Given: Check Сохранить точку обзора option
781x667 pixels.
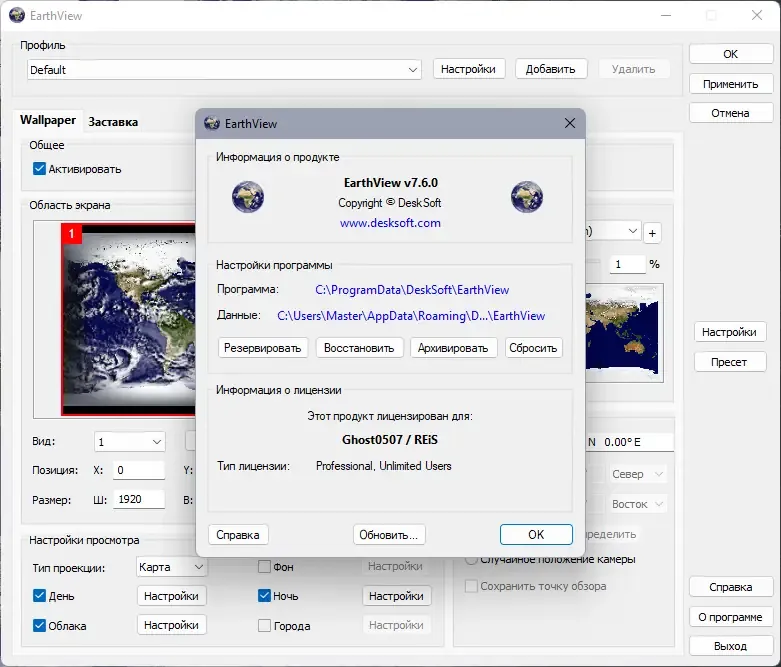Looking at the screenshot, I should (x=471, y=586).
